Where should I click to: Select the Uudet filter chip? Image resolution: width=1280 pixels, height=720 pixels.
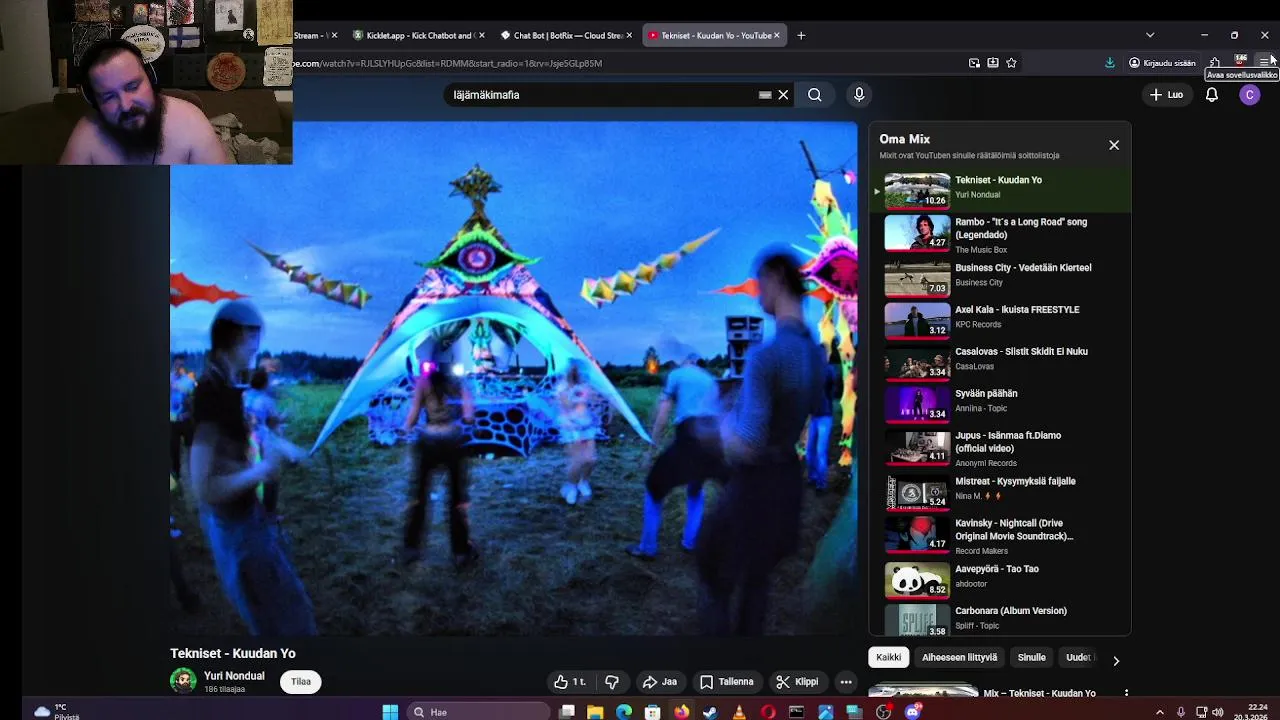click(1080, 657)
